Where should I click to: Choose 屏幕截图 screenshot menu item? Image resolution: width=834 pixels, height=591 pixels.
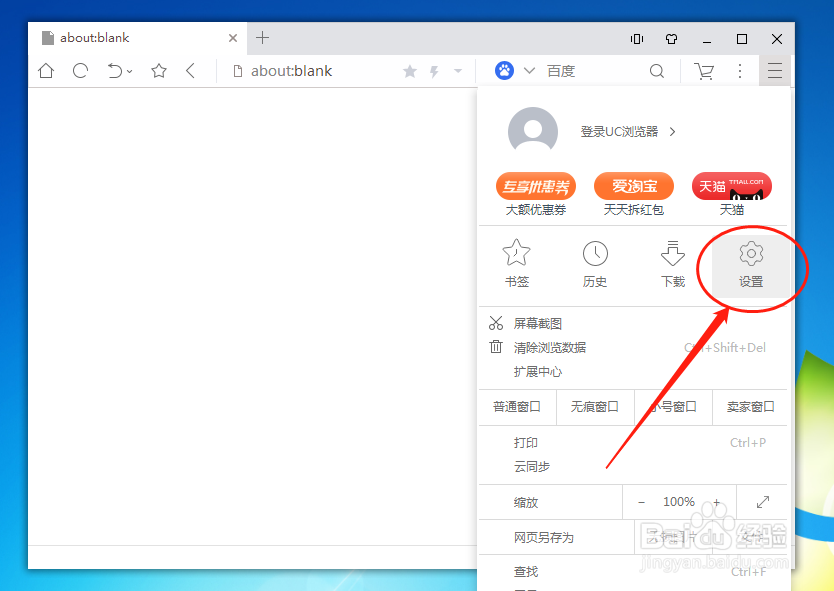point(633,323)
